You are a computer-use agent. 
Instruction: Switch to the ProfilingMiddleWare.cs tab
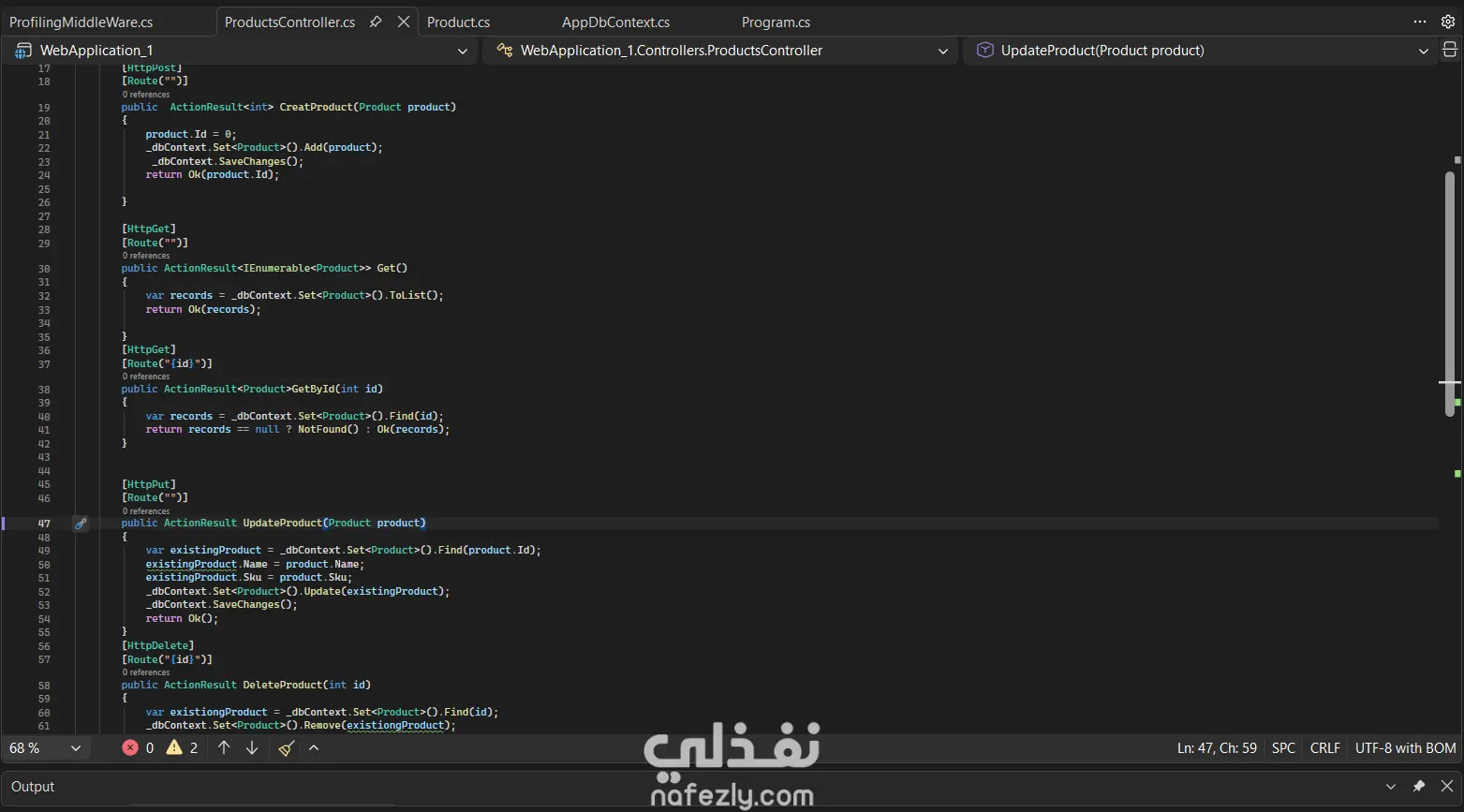click(x=81, y=22)
